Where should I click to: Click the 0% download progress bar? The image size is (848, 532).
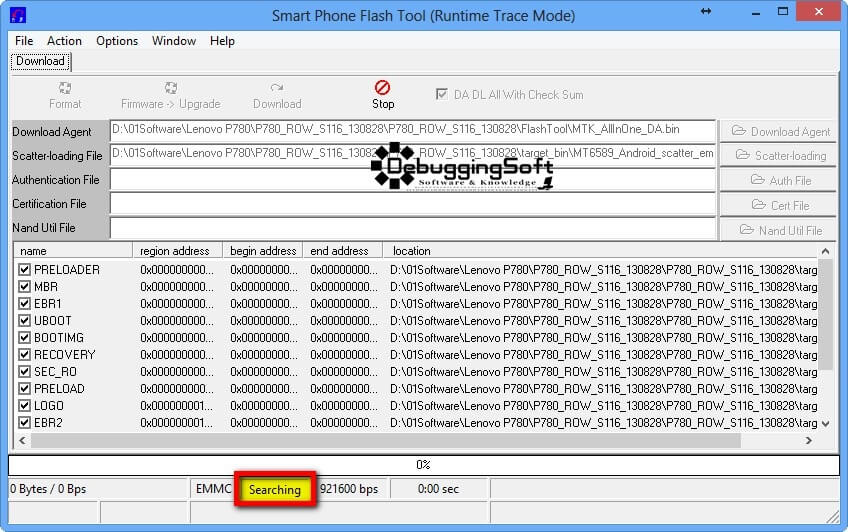[423, 465]
